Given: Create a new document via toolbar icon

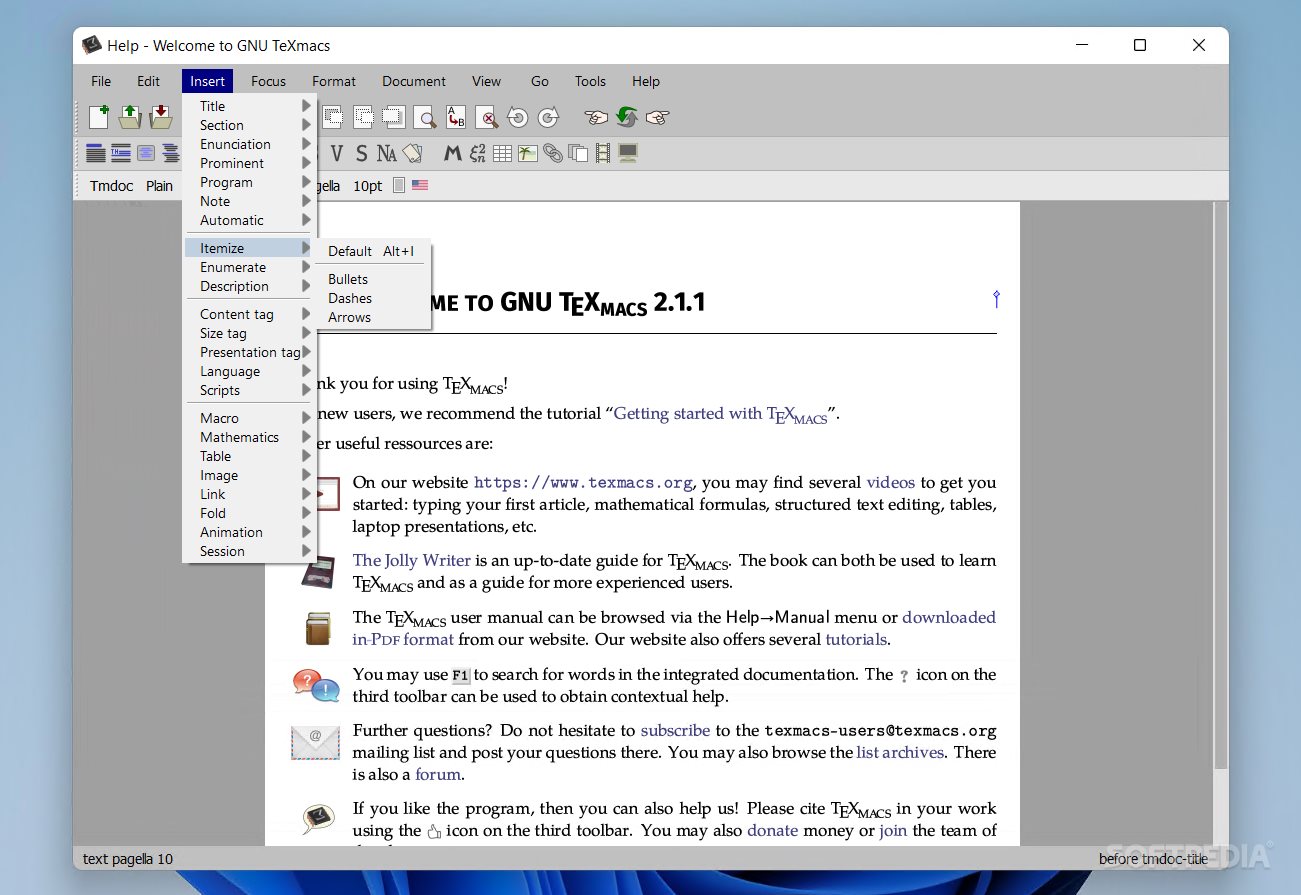Looking at the screenshot, I should 98,117.
